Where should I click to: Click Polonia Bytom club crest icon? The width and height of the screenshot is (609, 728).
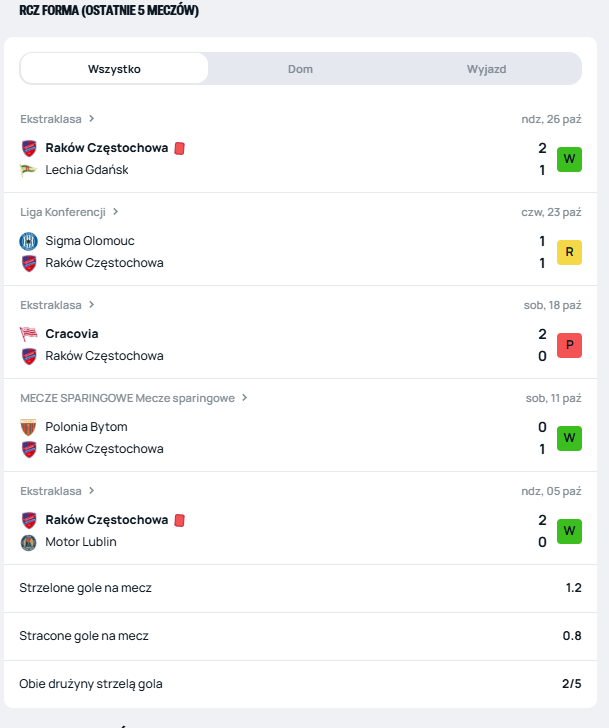[28, 427]
